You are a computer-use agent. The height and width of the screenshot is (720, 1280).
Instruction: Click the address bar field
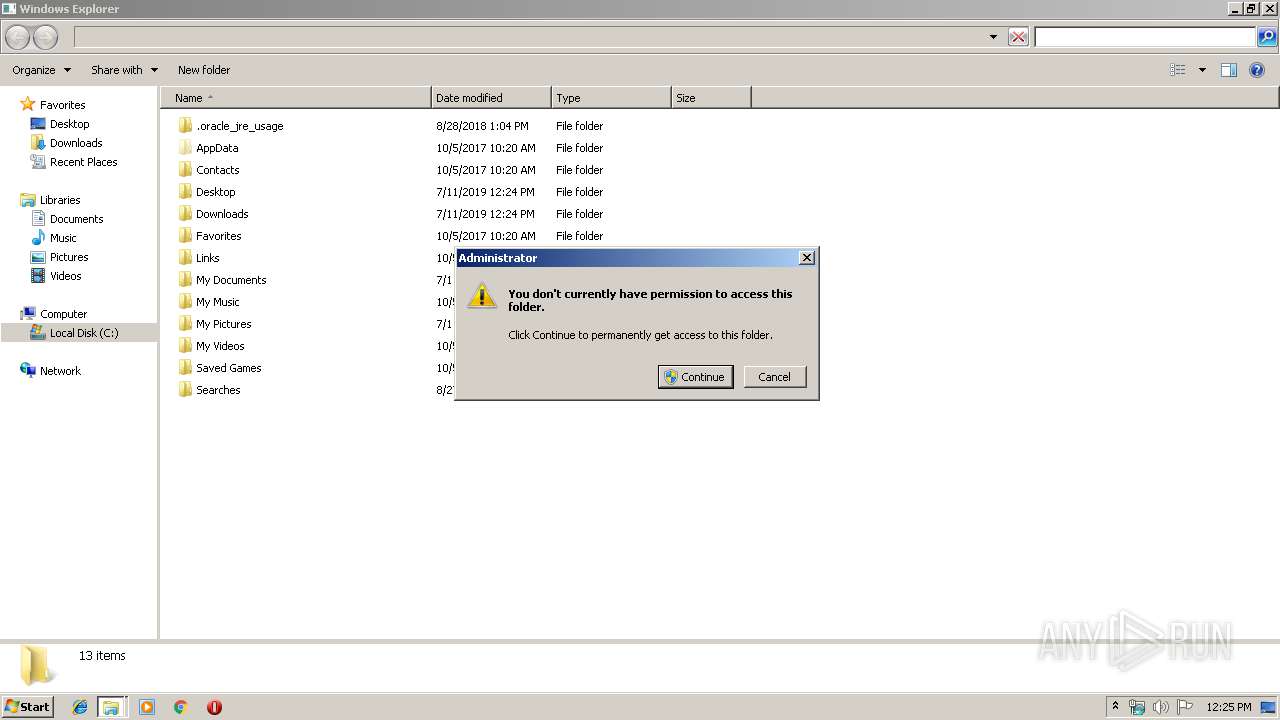528,37
